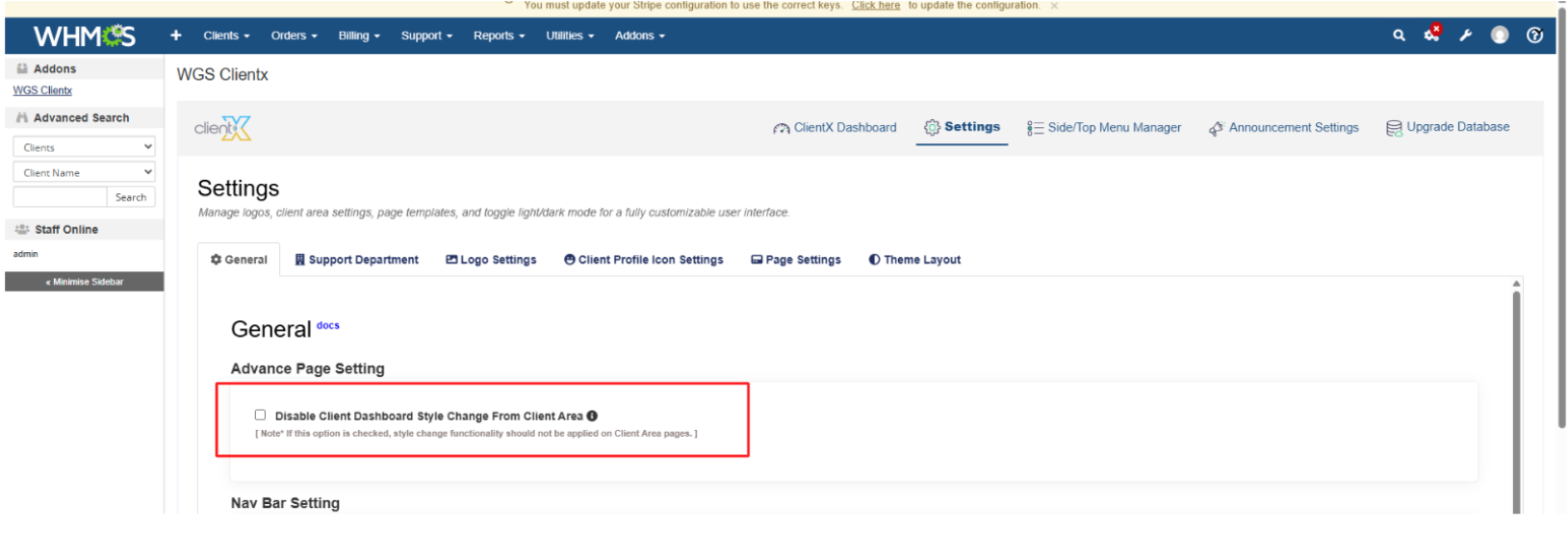Open the WGS Clientx sidebar link
The width and height of the screenshot is (1568, 556).
[42, 90]
